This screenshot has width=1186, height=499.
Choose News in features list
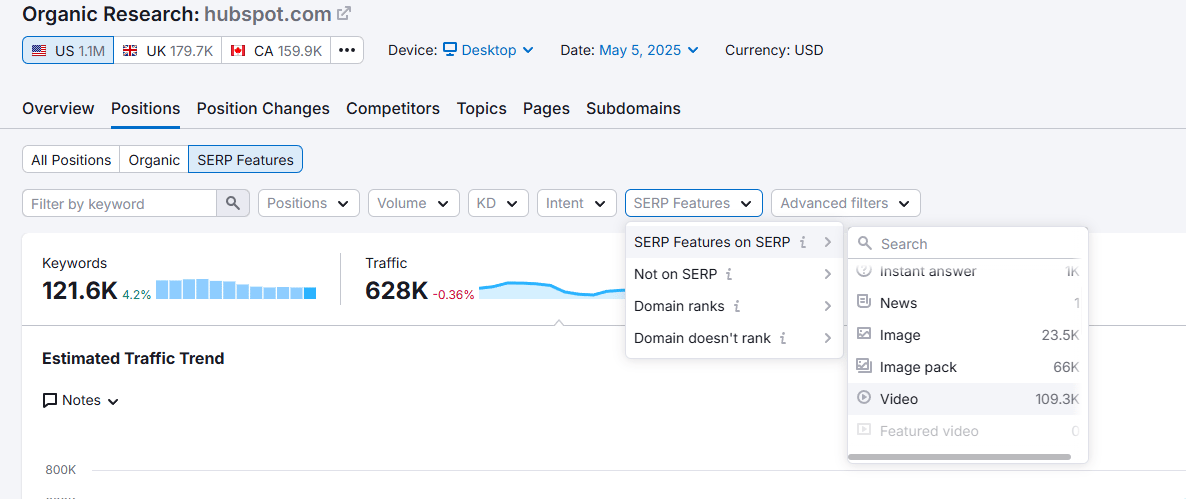pyautogui.click(x=967, y=302)
